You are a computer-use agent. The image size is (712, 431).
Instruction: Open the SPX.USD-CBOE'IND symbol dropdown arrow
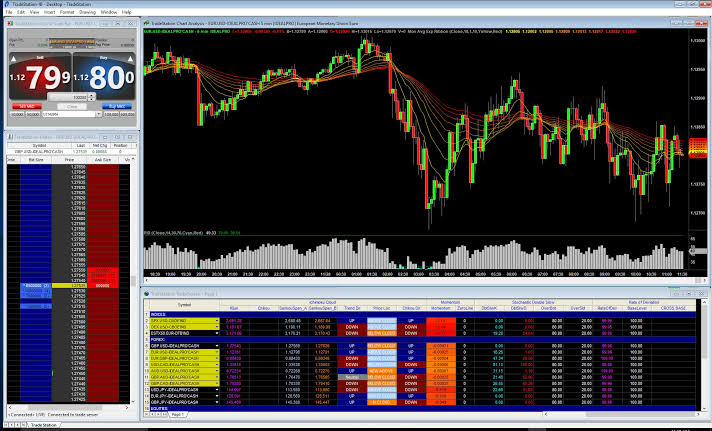(x=217, y=321)
